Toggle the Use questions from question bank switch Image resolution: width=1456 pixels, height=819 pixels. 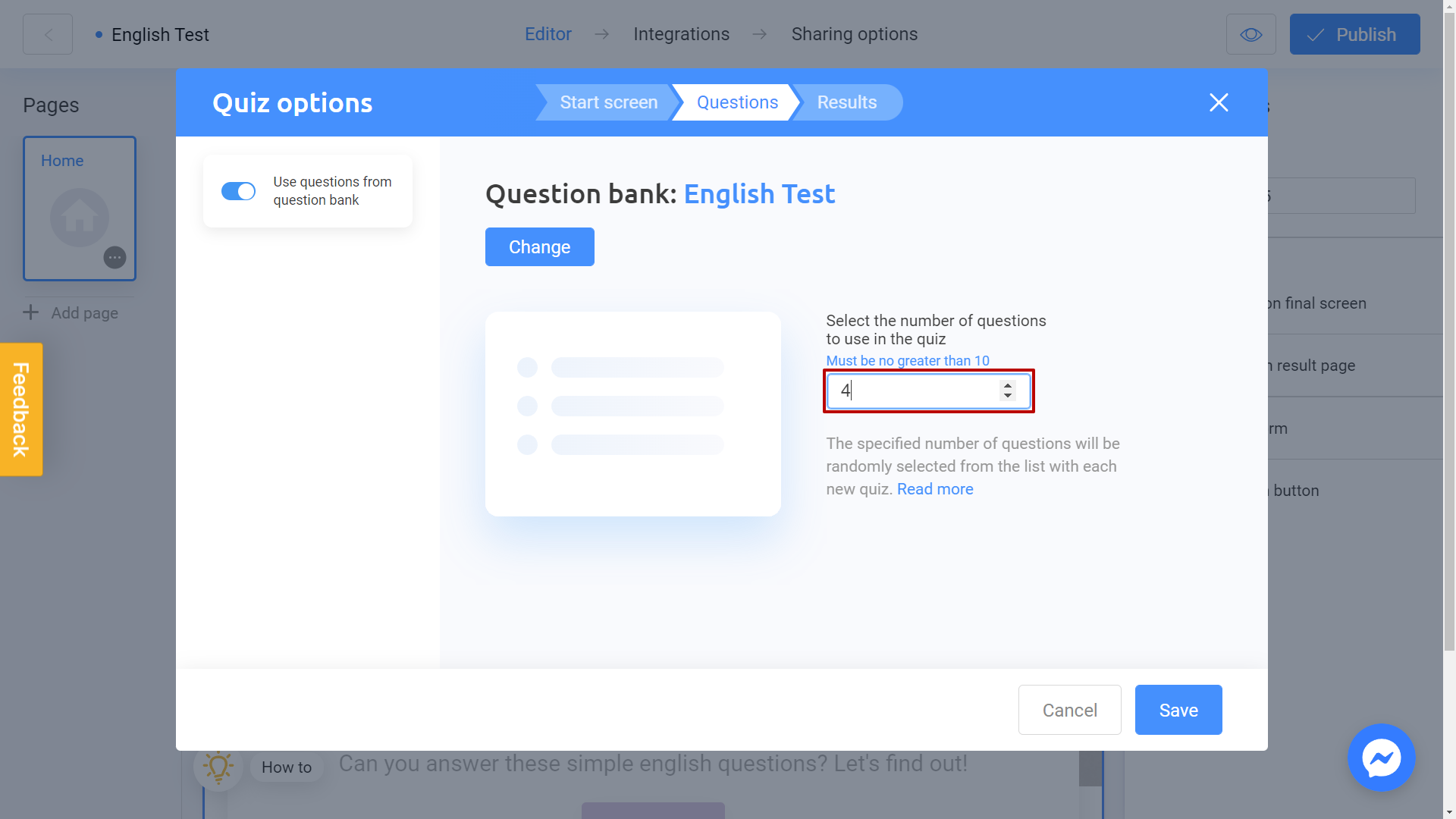pos(237,191)
